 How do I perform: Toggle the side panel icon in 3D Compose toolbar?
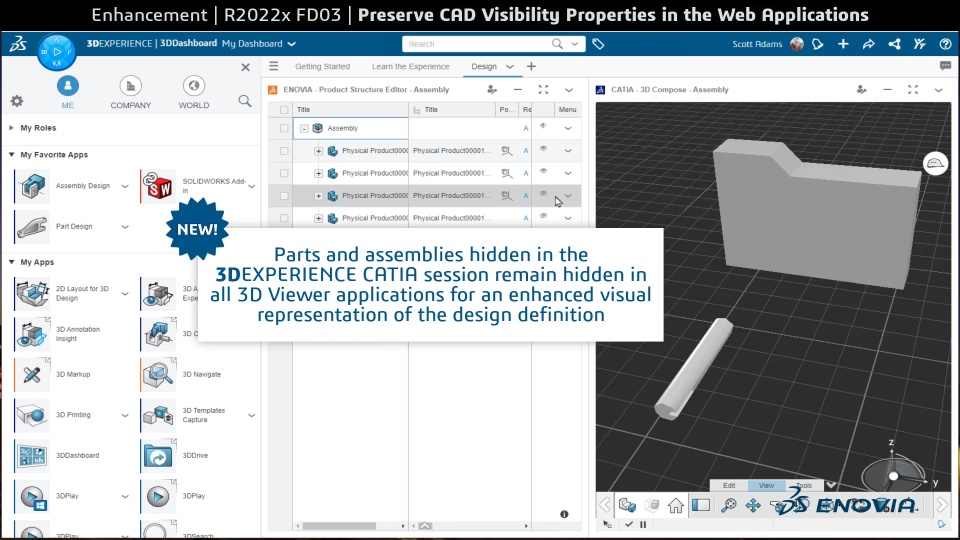point(701,505)
